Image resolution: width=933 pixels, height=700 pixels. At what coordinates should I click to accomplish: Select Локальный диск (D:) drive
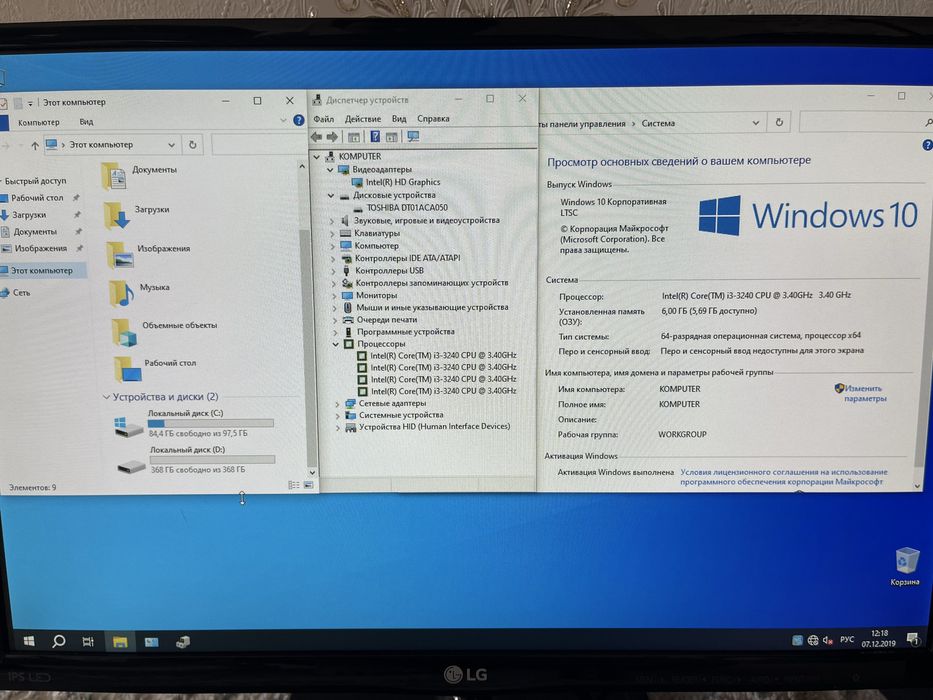pos(195,460)
